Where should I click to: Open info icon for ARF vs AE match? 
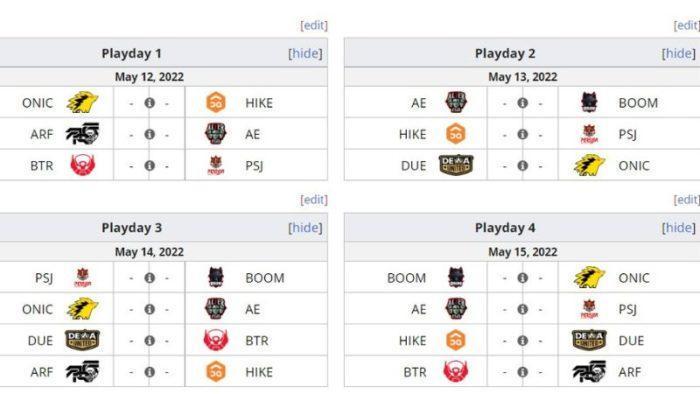pos(150,134)
